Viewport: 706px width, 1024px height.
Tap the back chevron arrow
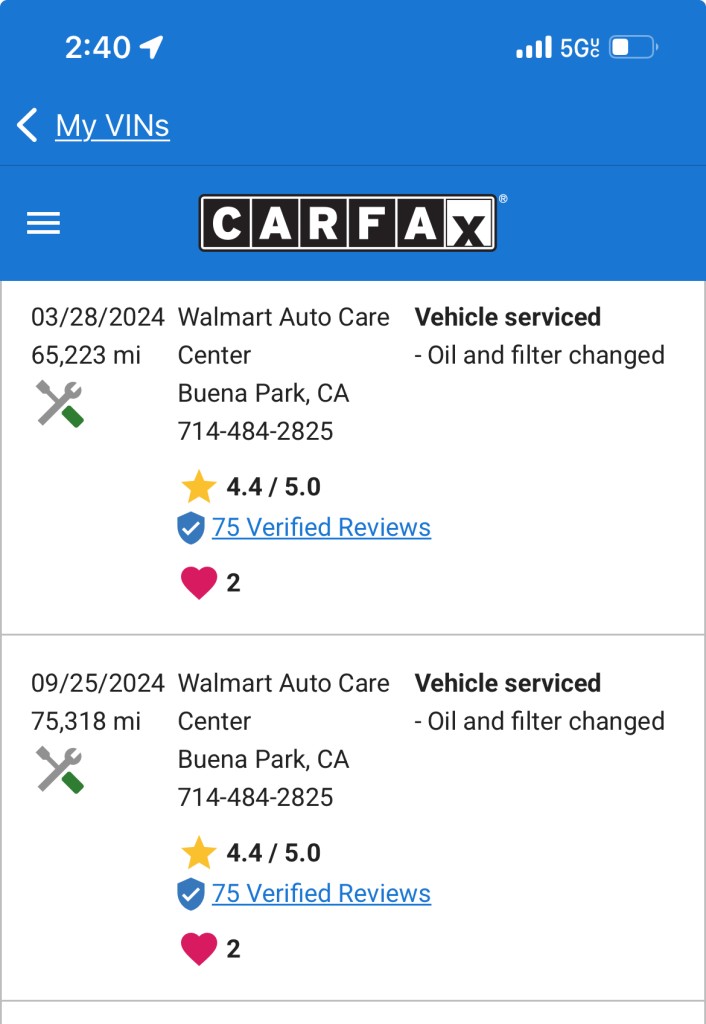27,125
